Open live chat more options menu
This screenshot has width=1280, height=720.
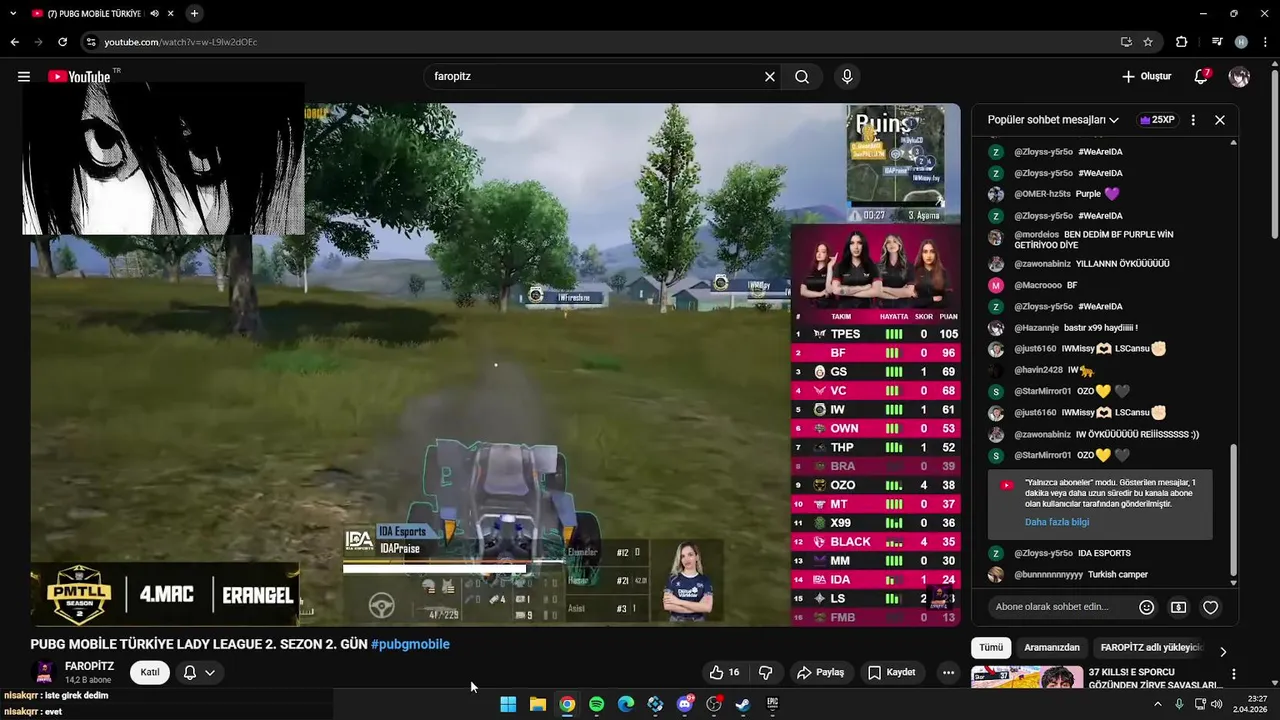pyautogui.click(x=1193, y=120)
